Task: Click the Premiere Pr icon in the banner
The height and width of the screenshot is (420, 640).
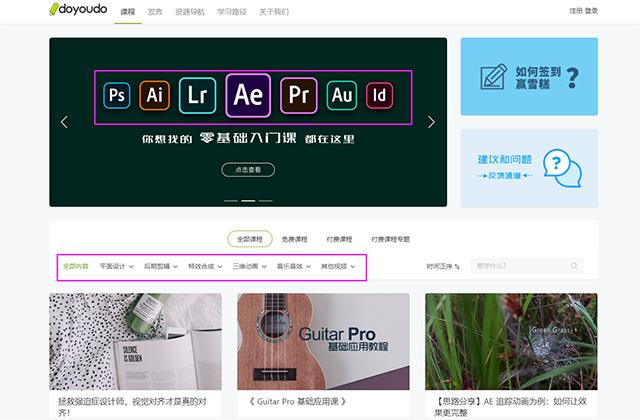Action: click(x=299, y=95)
